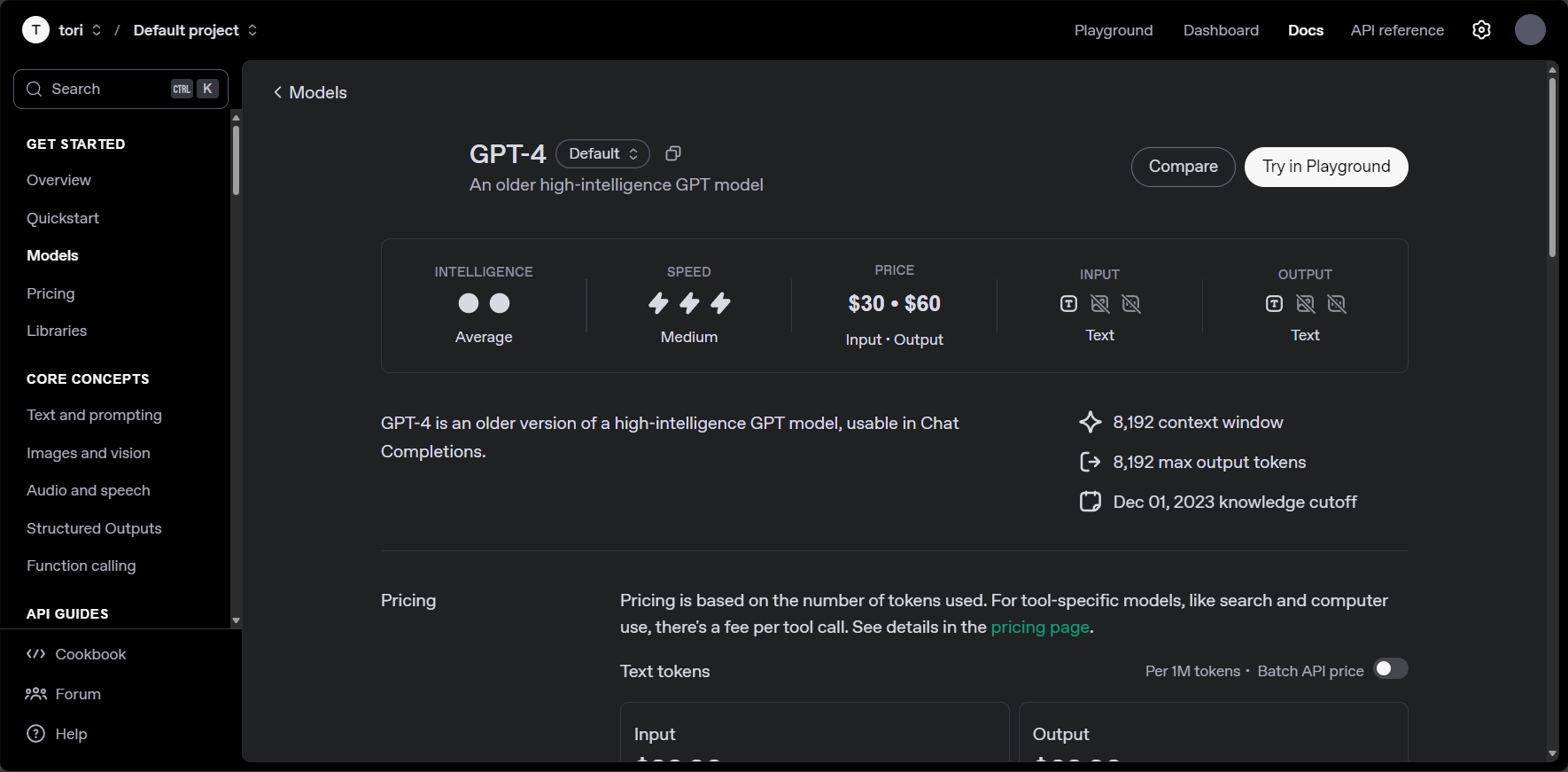Click the main page scrollbar thumb
The height and width of the screenshot is (772, 1568).
(1552, 167)
